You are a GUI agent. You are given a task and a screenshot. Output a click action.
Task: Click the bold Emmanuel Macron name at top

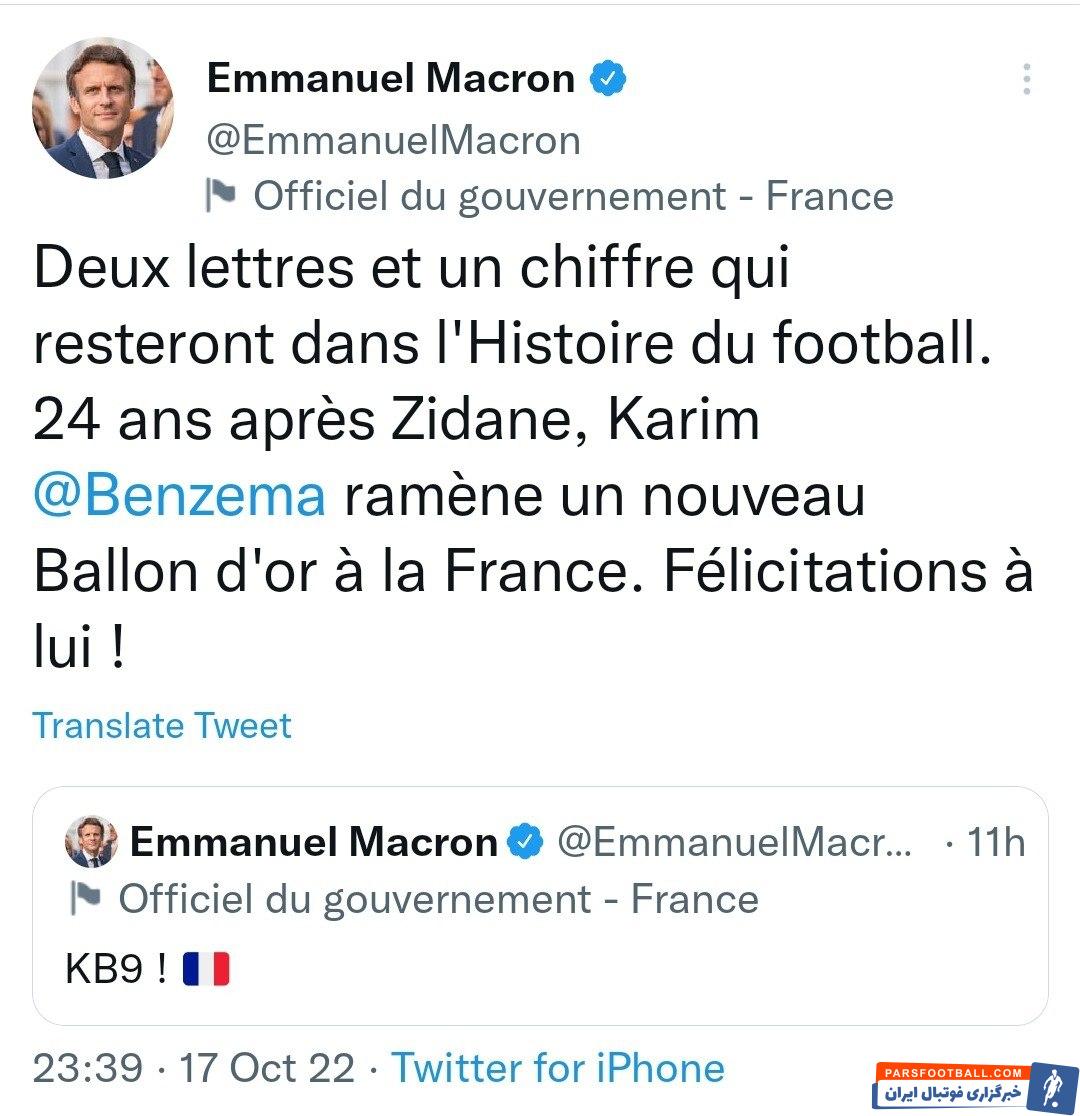[x=391, y=79]
